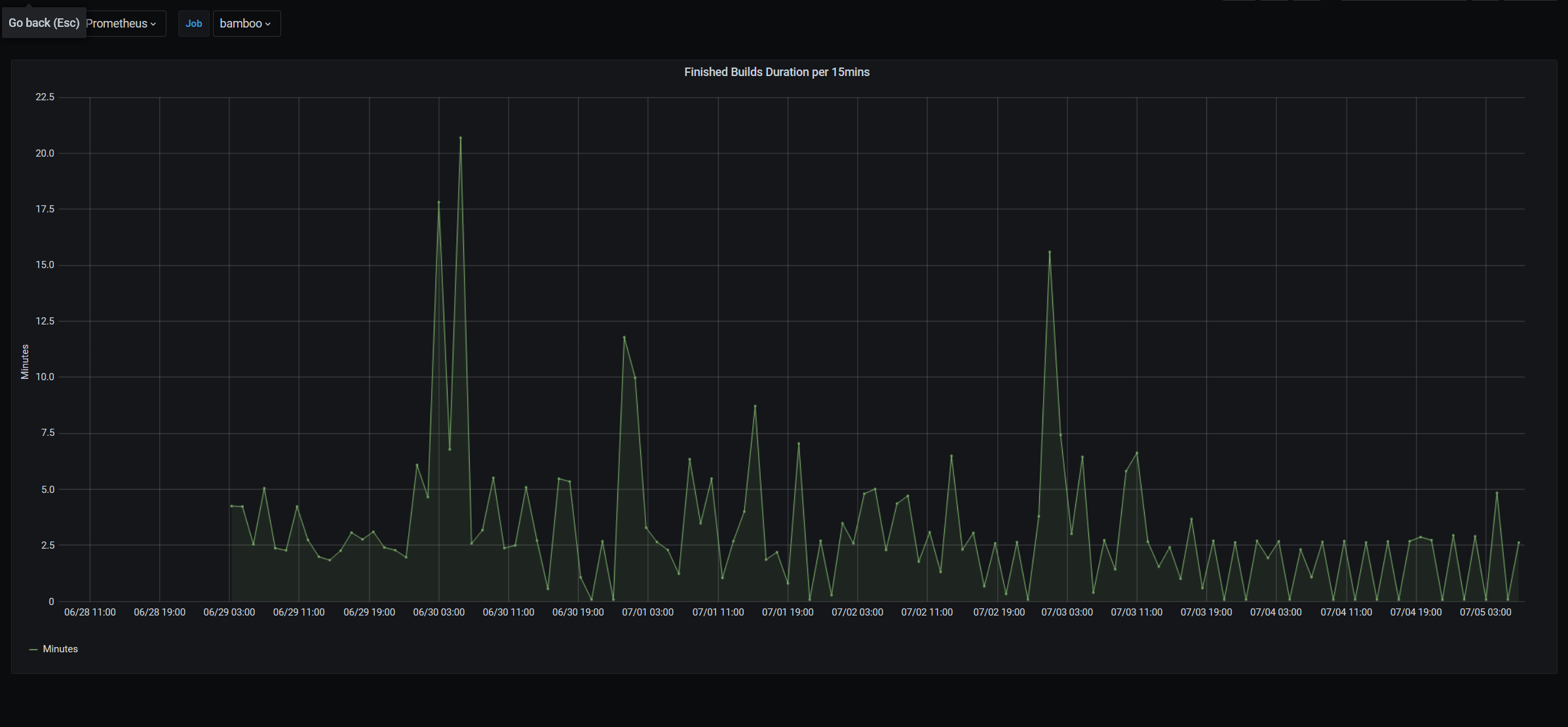Image resolution: width=1568 pixels, height=727 pixels.
Task: Expand the bamboo job dropdown
Action: (246, 24)
